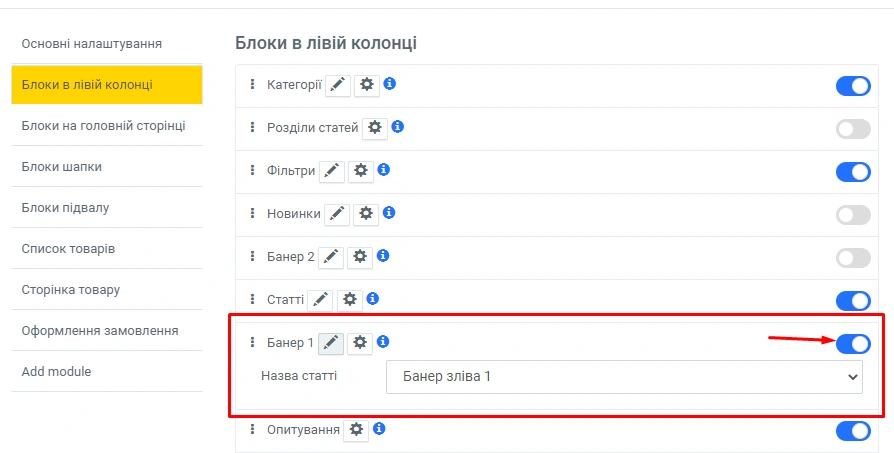Viewport: 894px width, 453px height.
Task: Select Блоки шапки menu item
Action: pyautogui.click(x=62, y=166)
